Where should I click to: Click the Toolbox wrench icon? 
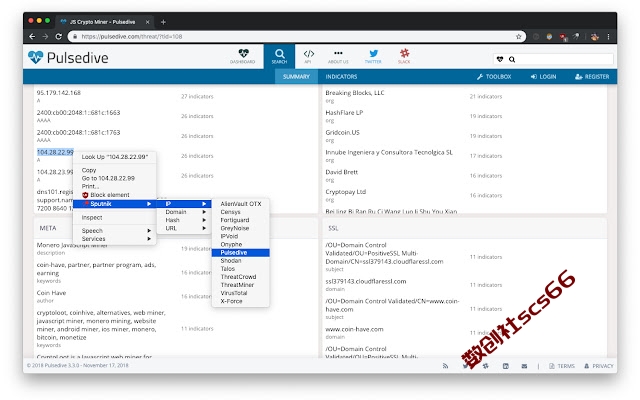point(480,77)
